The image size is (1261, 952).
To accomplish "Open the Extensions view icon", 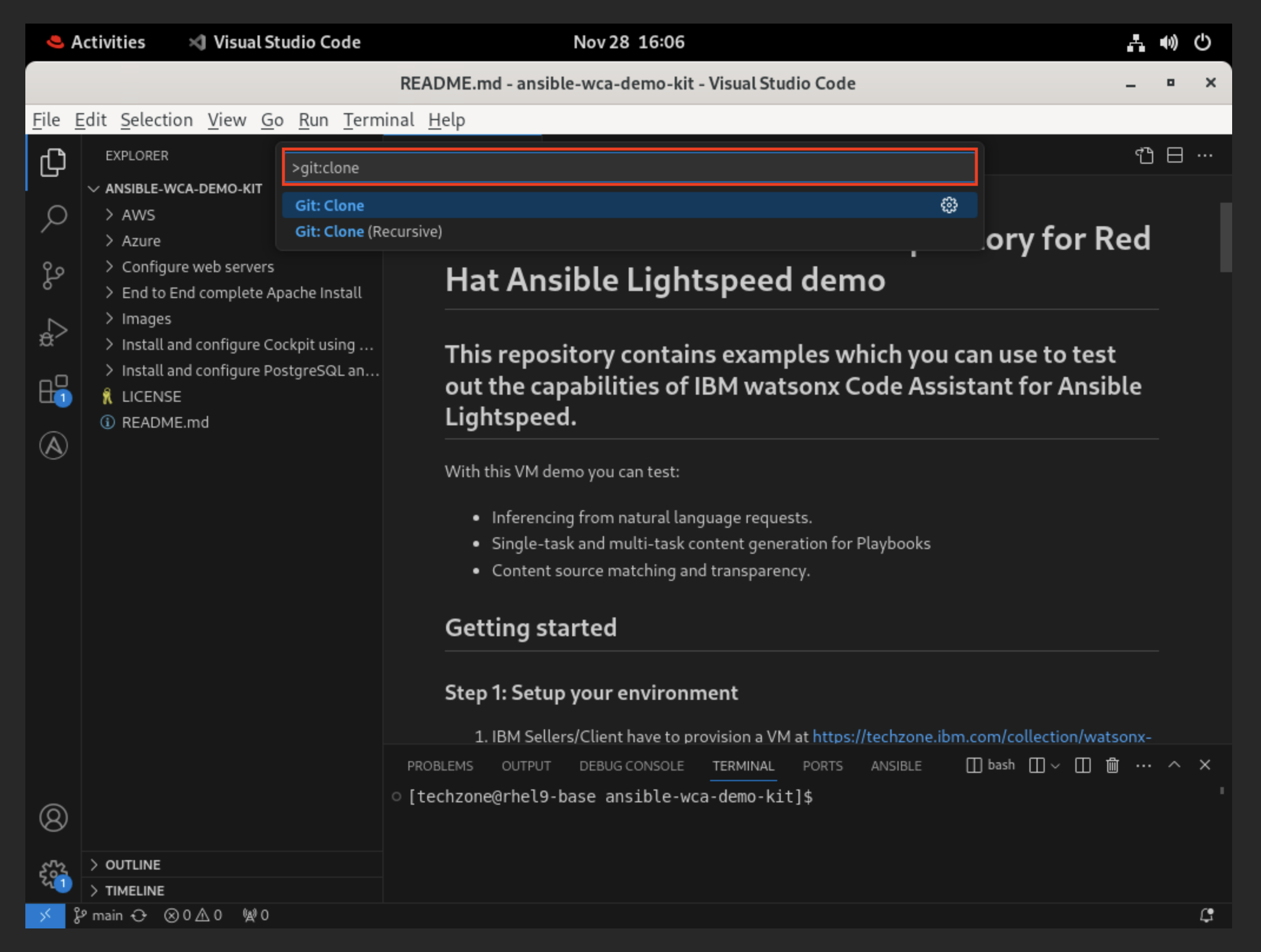I will [53, 389].
